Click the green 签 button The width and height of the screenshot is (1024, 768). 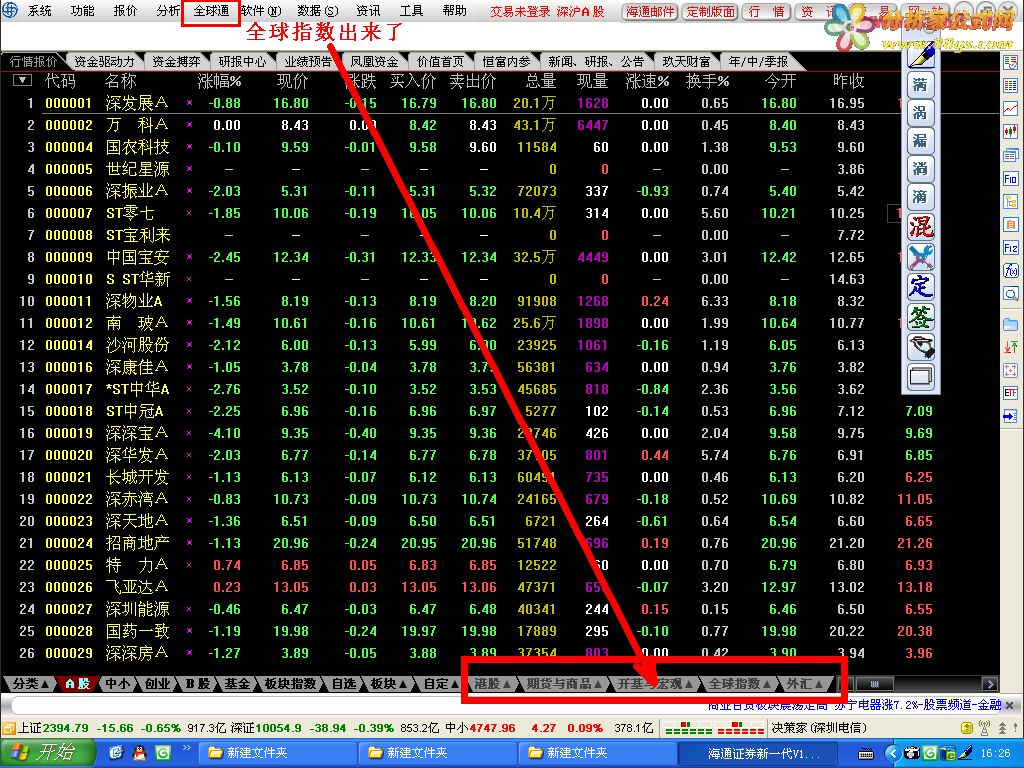point(921,317)
